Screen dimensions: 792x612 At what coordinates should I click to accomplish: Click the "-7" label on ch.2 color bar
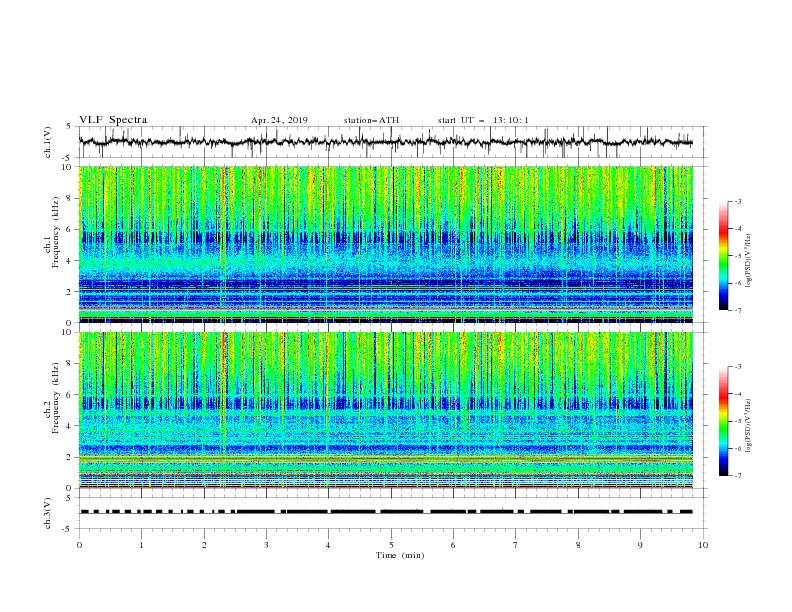click(737, 476)
